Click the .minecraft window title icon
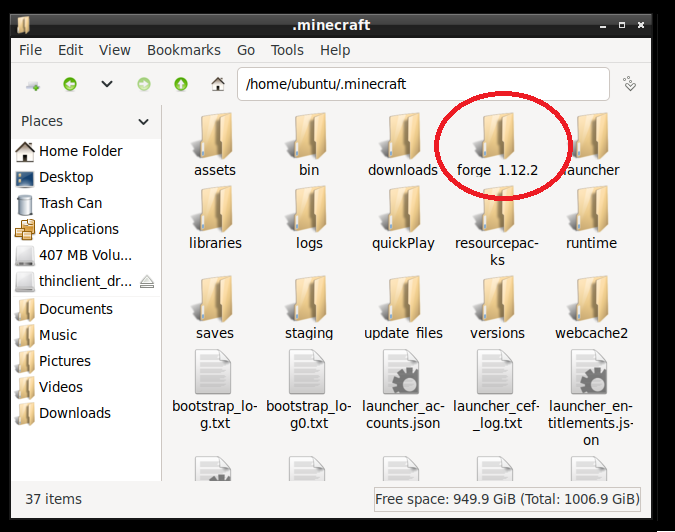 click(23, 25)
